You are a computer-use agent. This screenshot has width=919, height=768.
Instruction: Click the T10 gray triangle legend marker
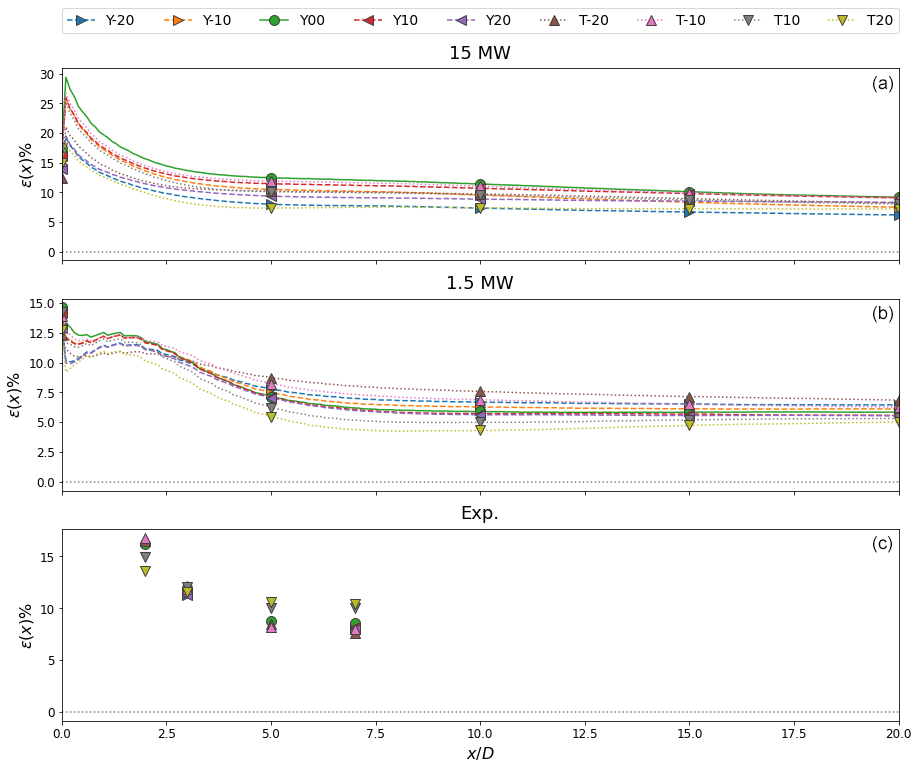[750, 20]
